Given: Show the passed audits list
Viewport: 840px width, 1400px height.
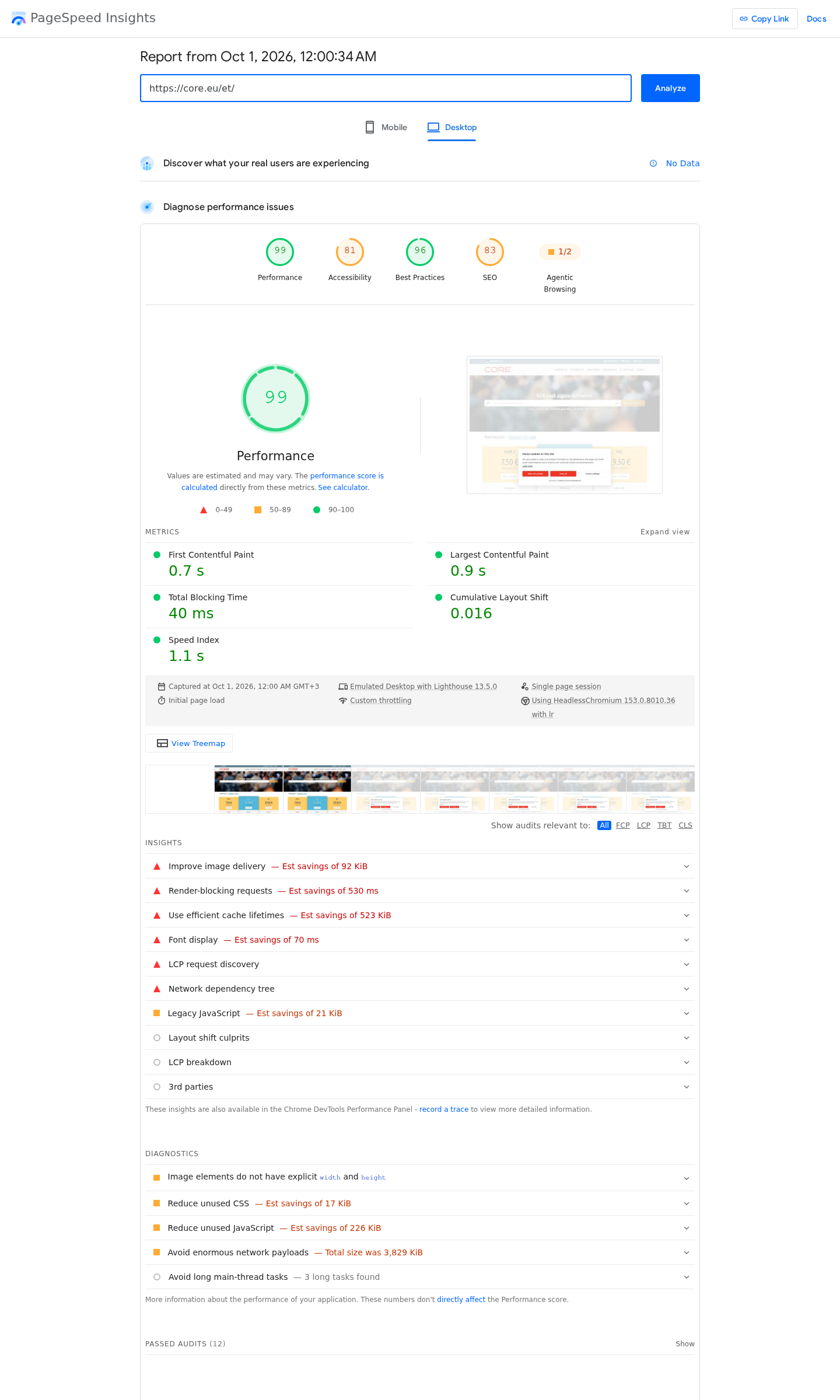Looking at the screenshot, I should coord(685,1344).
